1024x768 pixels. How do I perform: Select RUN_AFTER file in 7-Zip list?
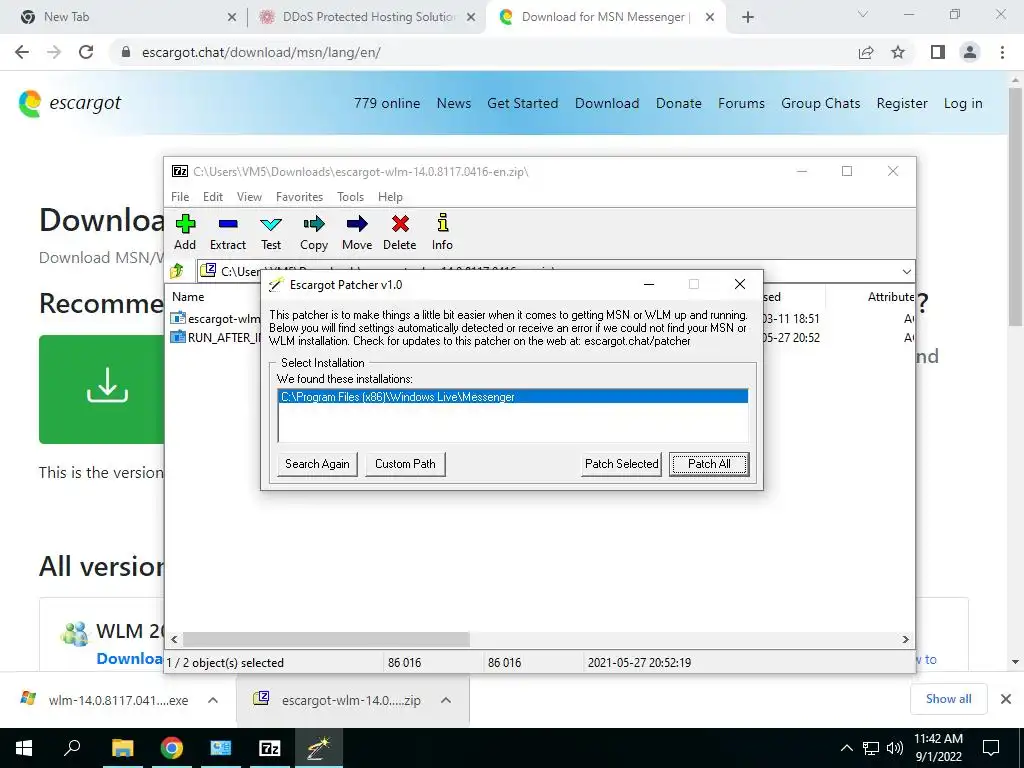[216, 338]
